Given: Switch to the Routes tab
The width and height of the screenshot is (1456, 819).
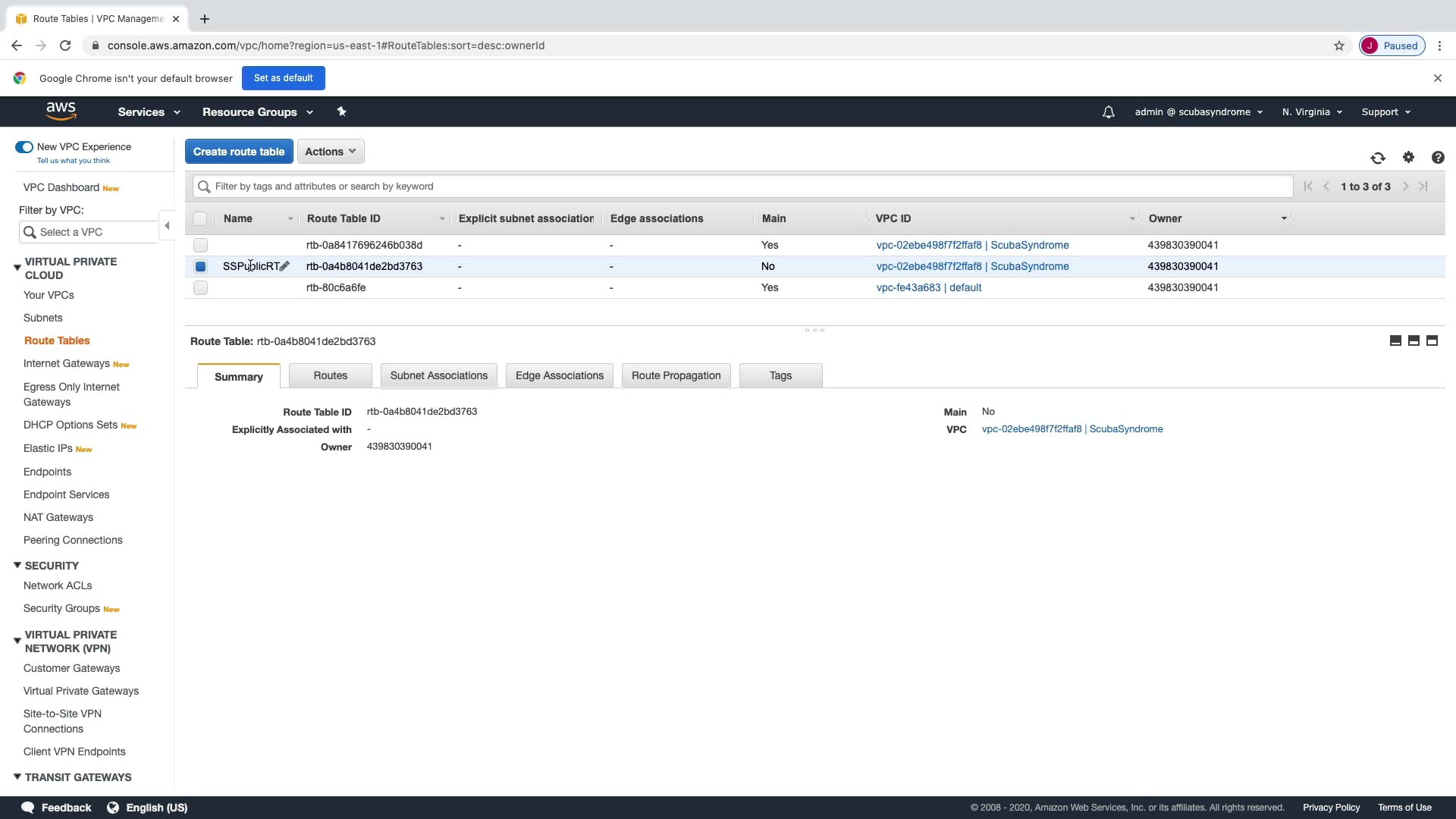Looking at the screenshot, I should coord(330,376).
